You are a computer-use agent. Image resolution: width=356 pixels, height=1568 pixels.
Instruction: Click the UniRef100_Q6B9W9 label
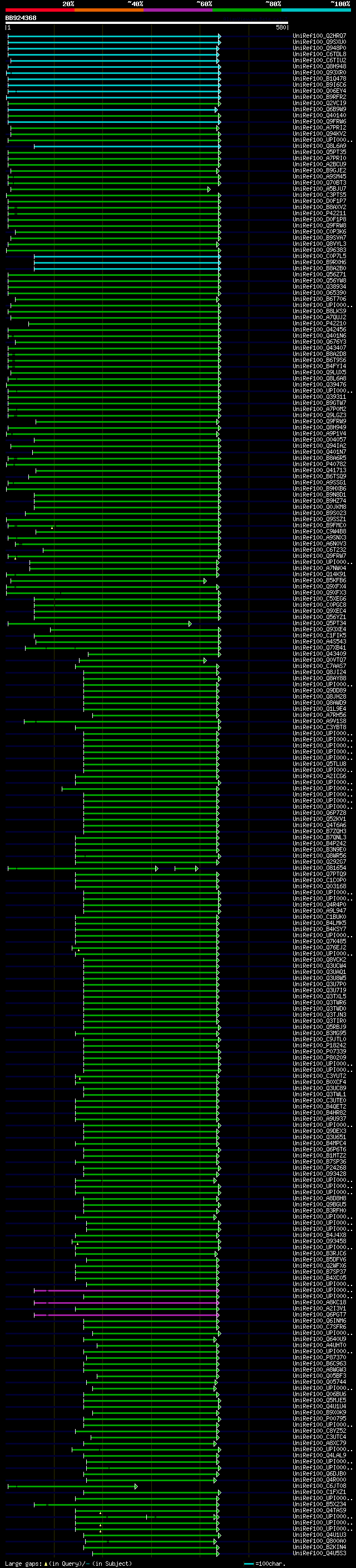319,109
